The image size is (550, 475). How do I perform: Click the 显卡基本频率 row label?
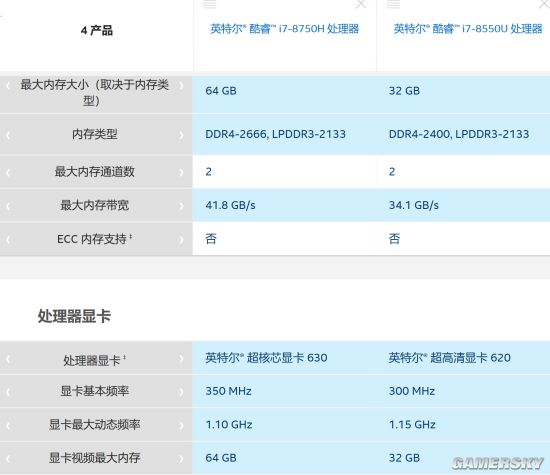94,391
